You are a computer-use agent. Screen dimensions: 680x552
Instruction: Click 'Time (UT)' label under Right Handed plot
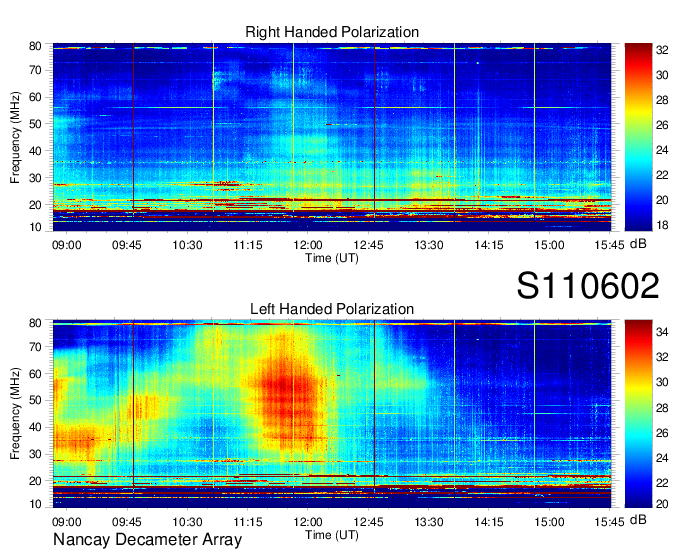pos(332,258)
